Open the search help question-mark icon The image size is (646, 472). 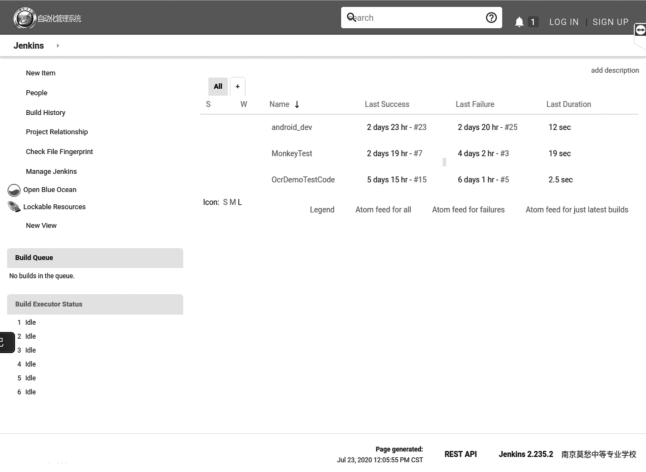pyautogui.click(x=491, y=18)
